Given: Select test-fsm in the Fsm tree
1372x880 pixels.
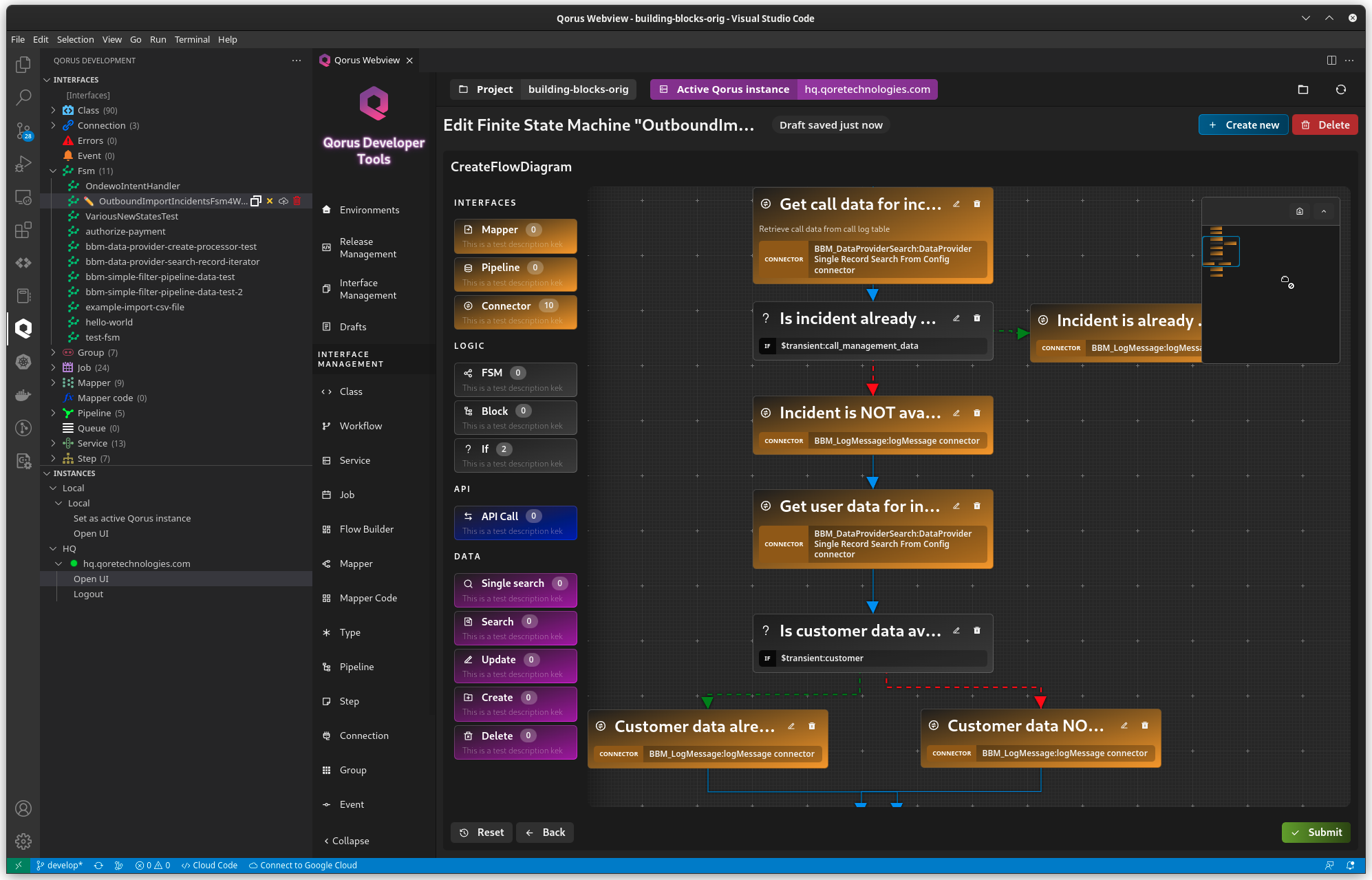Looking at the screenshot, I should pos(103,337).
